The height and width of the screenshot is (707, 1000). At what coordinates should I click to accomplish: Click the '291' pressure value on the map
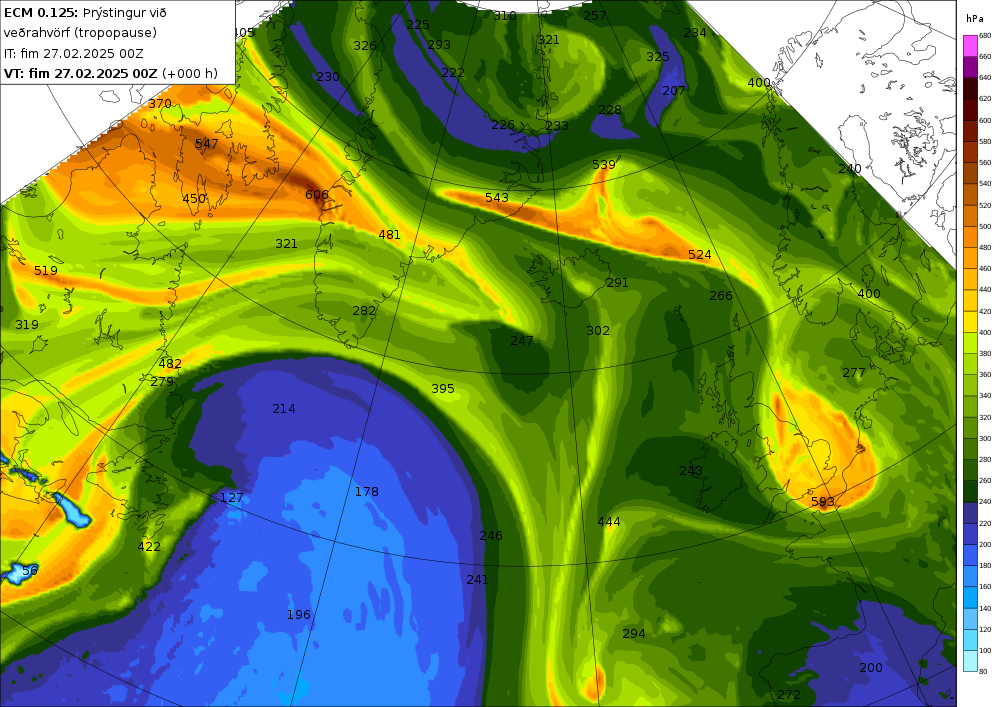point(617,283)
